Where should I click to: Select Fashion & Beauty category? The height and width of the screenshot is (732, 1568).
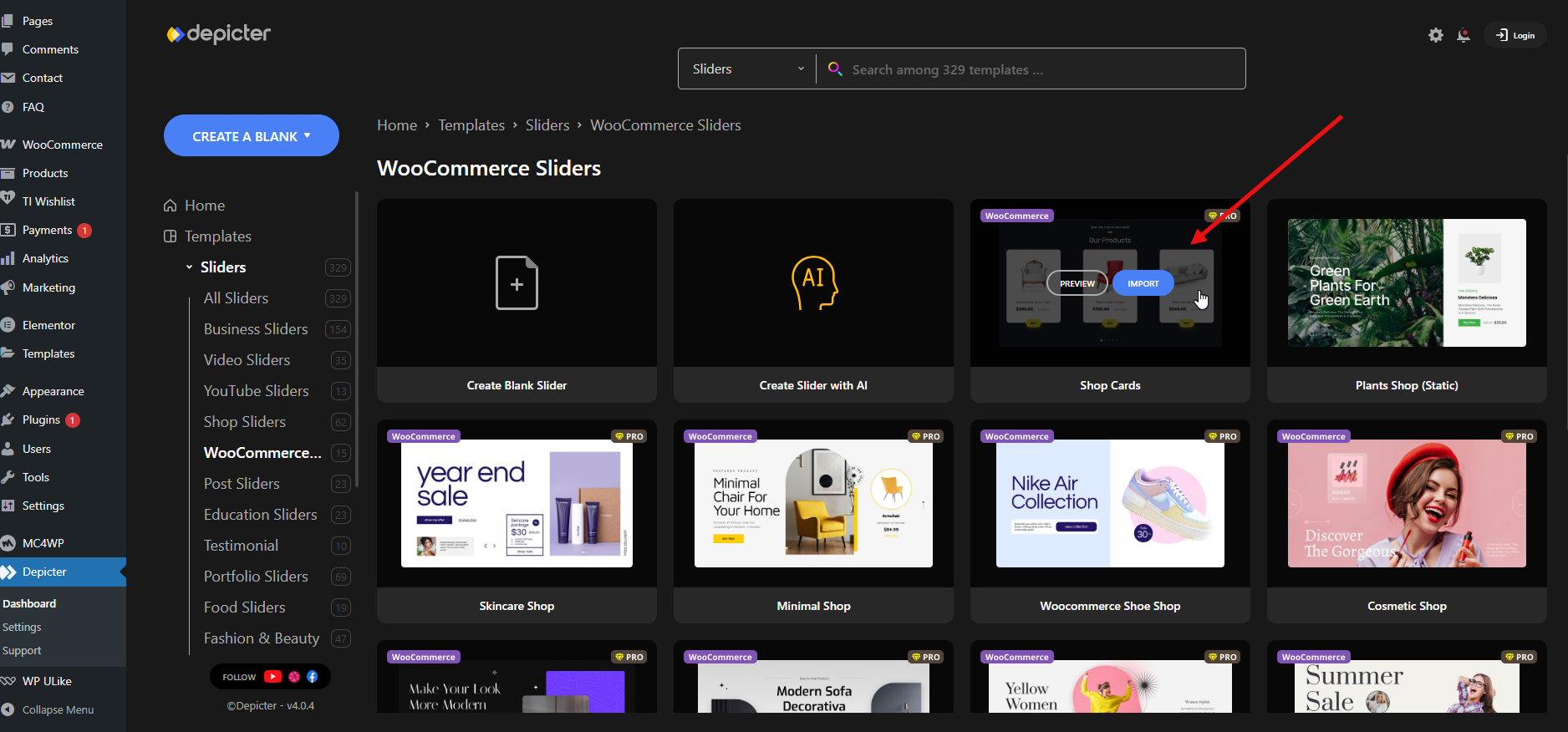click(261, 638)
